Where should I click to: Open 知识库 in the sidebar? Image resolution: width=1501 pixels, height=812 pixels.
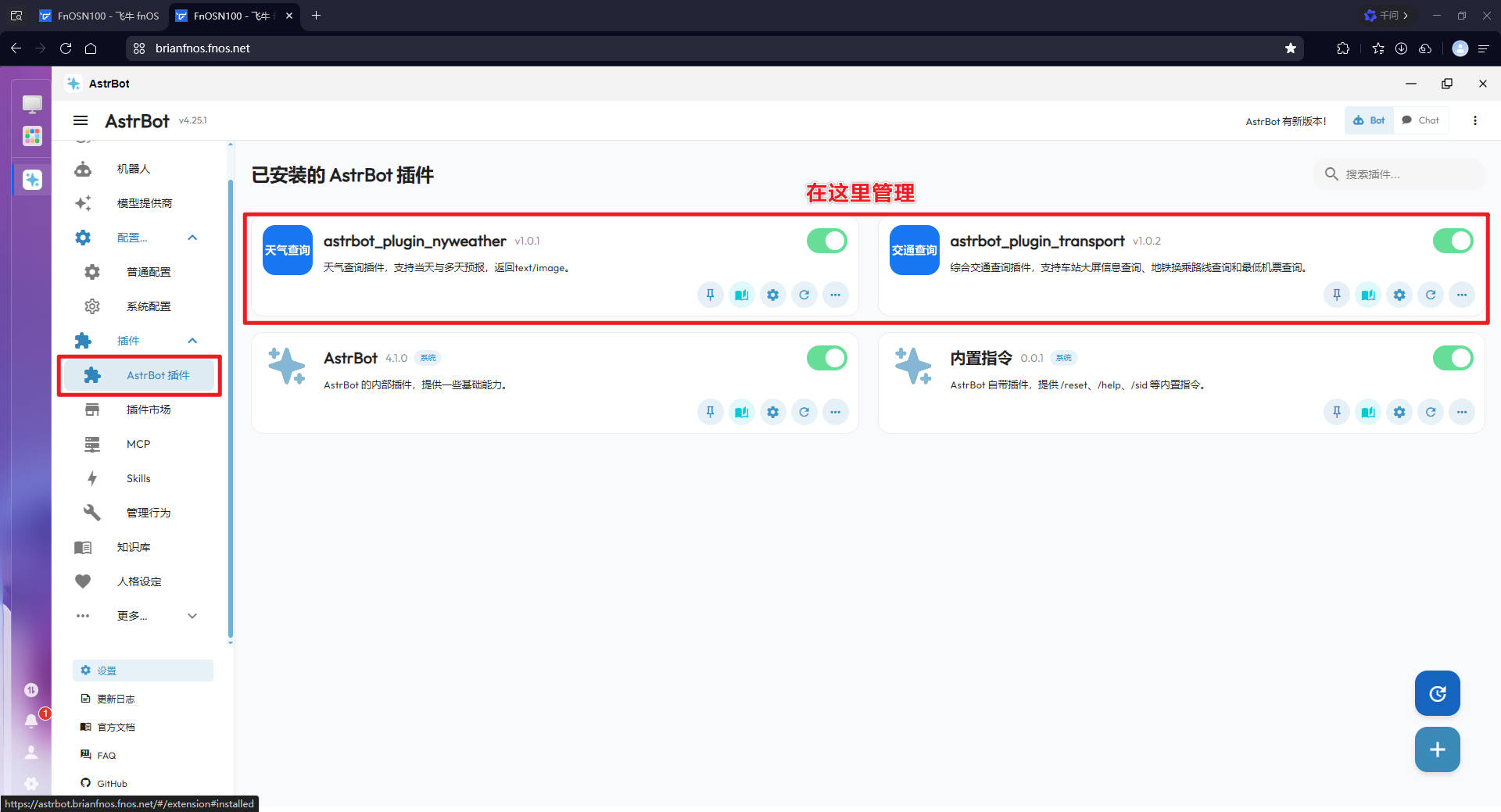(x=139, y=547)
